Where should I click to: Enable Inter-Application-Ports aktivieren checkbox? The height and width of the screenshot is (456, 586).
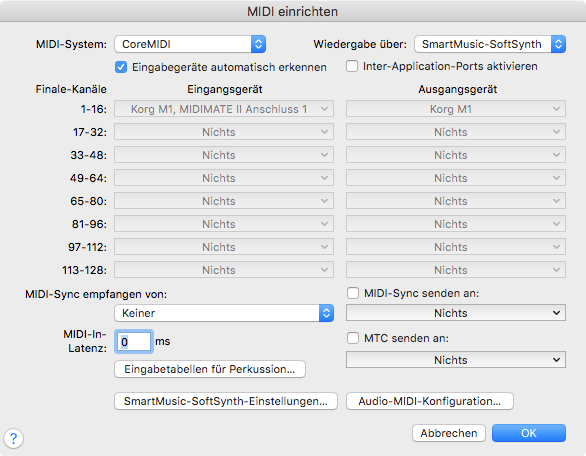coord(352,66)
